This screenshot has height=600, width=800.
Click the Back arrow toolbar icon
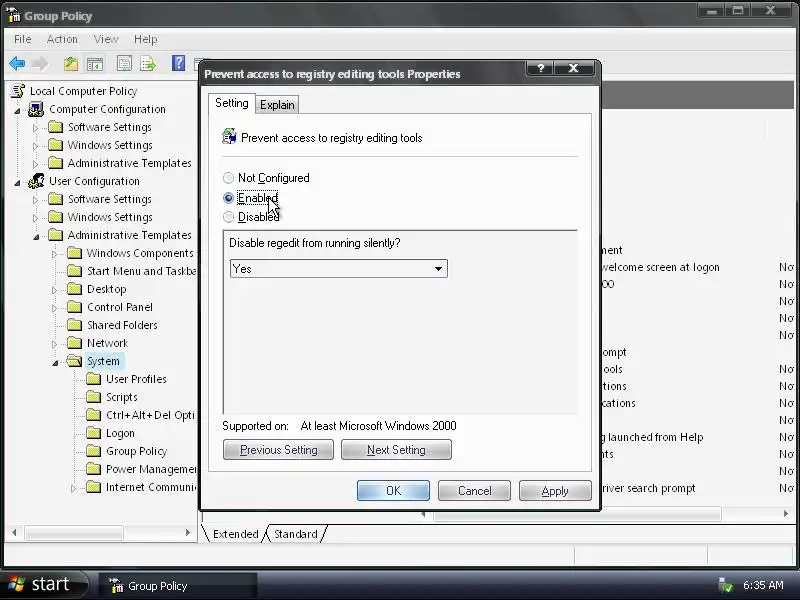pos(17,64)
